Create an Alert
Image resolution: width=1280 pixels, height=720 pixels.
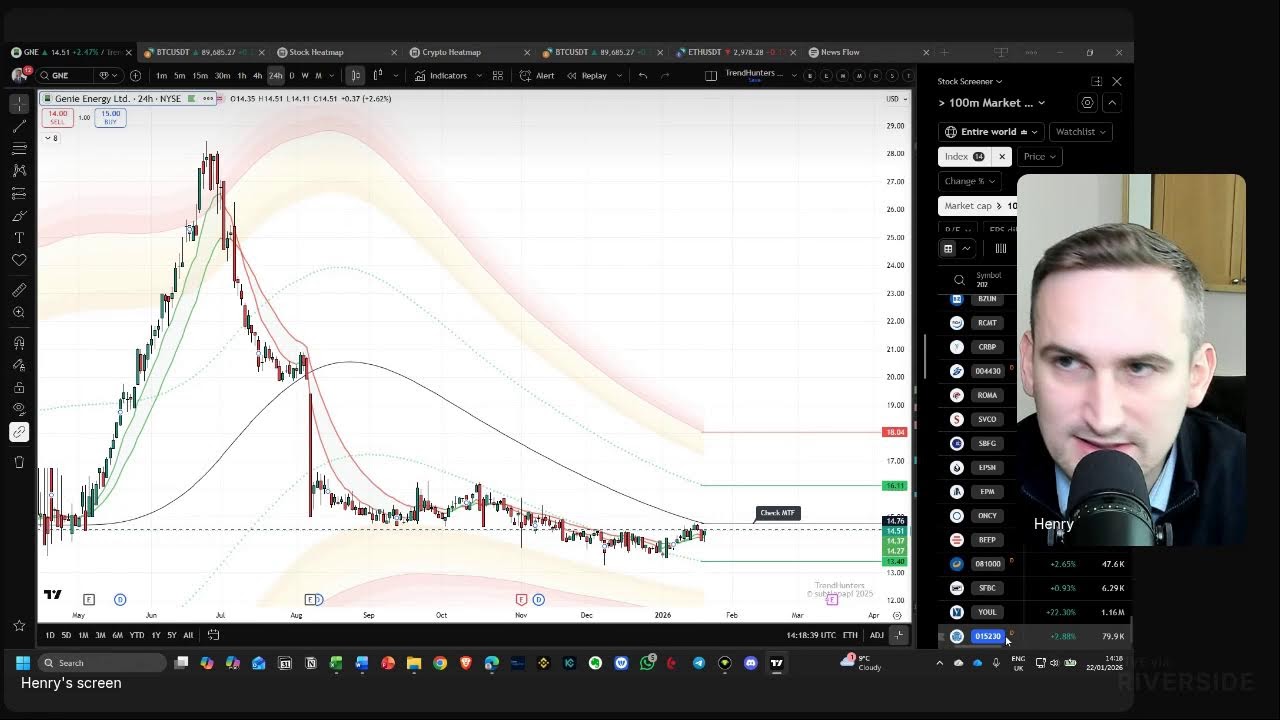point(537,76)
